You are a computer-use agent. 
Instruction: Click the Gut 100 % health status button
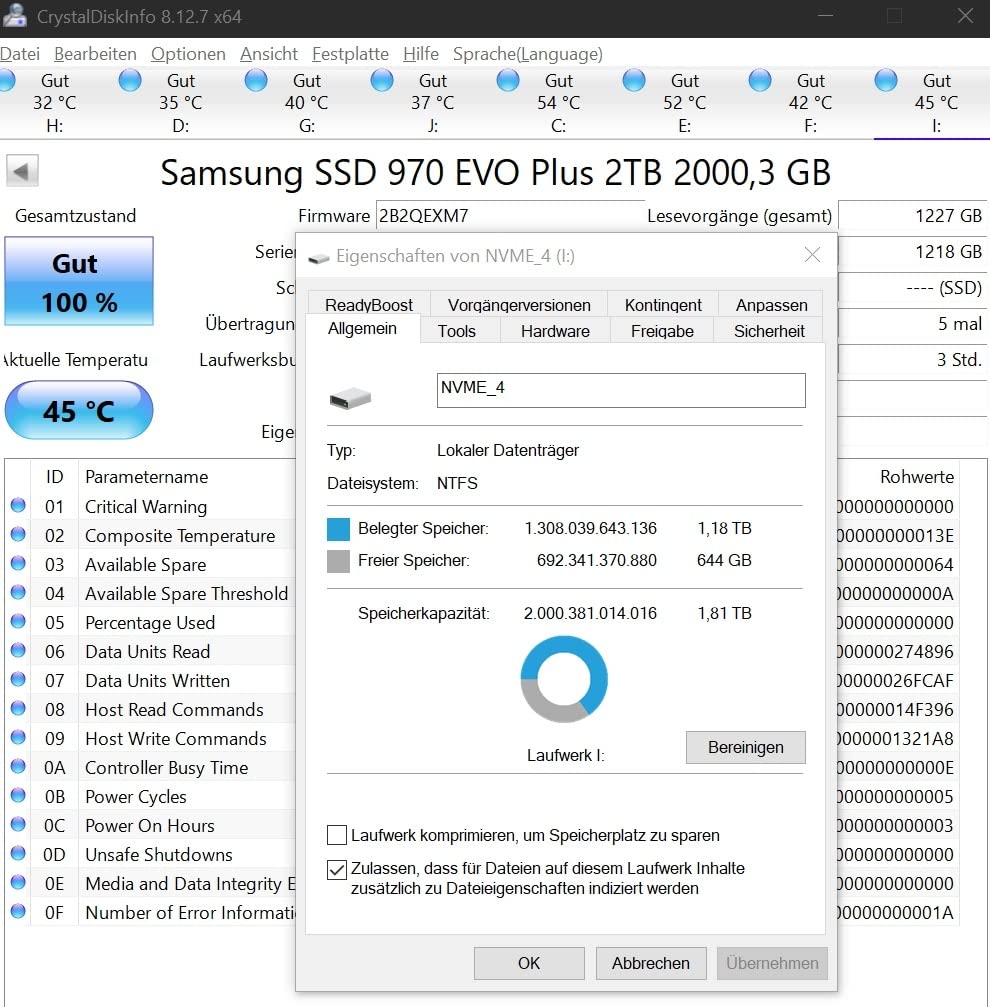[x=79, y=281]
